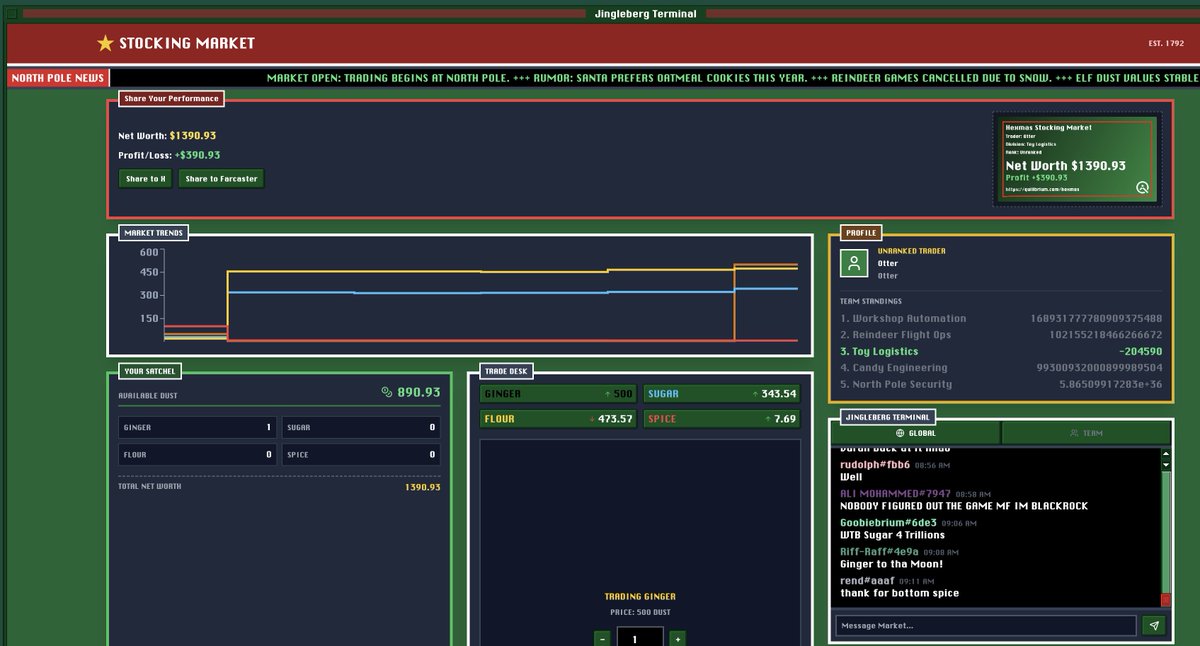Click the Goobiebrium#6de3 username in chat
Screen dimensions: 1200x646
tap(888, 522)
